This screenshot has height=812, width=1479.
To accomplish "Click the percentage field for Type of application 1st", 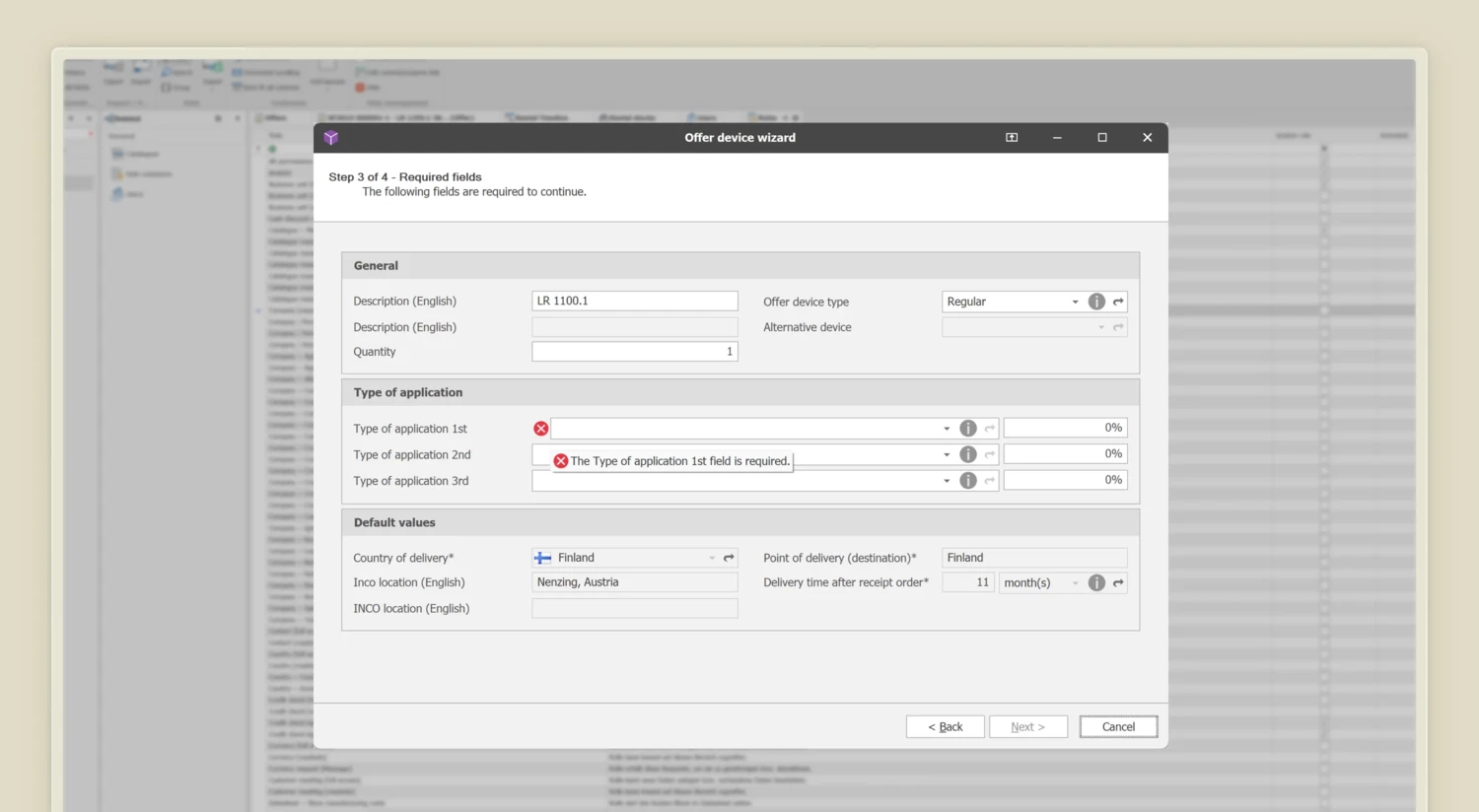I will tap(1065, 428).
